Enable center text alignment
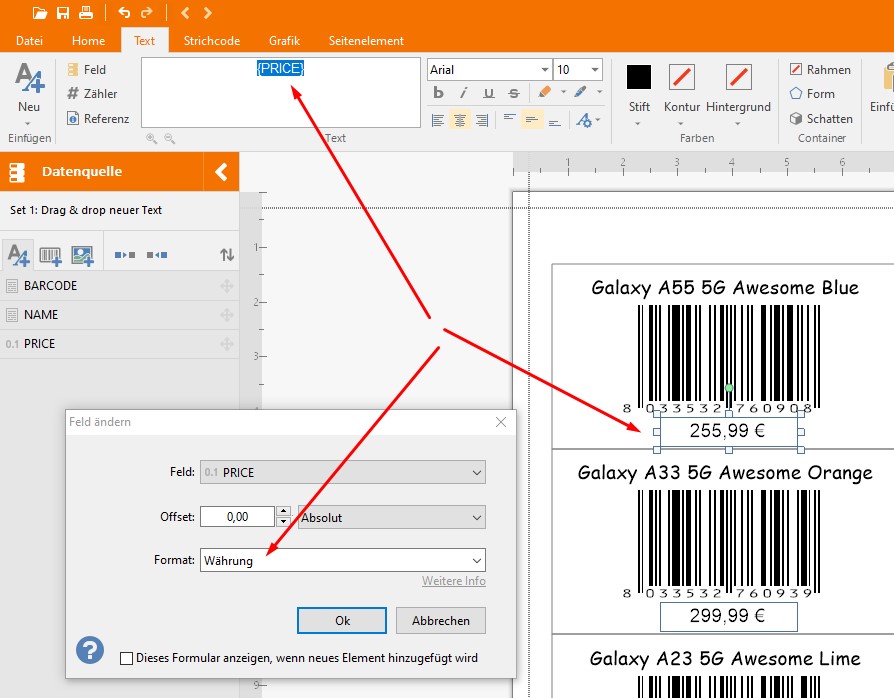Screen dimensions: 894x698 coord(460,120)
